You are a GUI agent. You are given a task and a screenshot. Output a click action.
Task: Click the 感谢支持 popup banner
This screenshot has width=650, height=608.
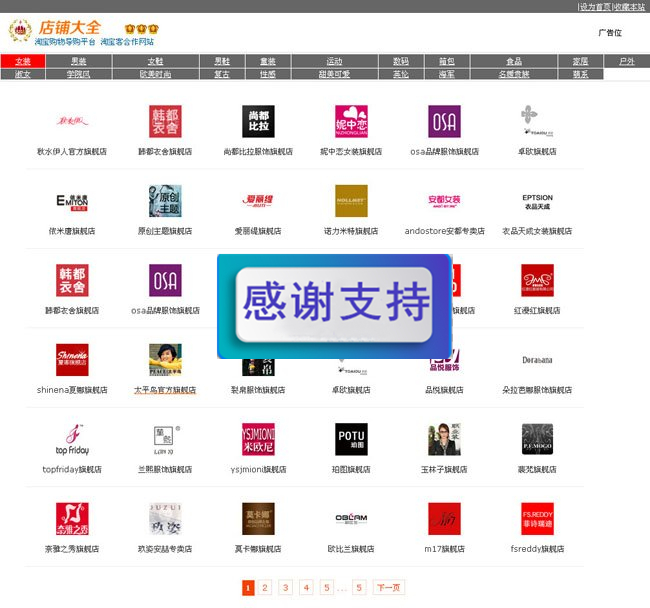click(335, 306)
